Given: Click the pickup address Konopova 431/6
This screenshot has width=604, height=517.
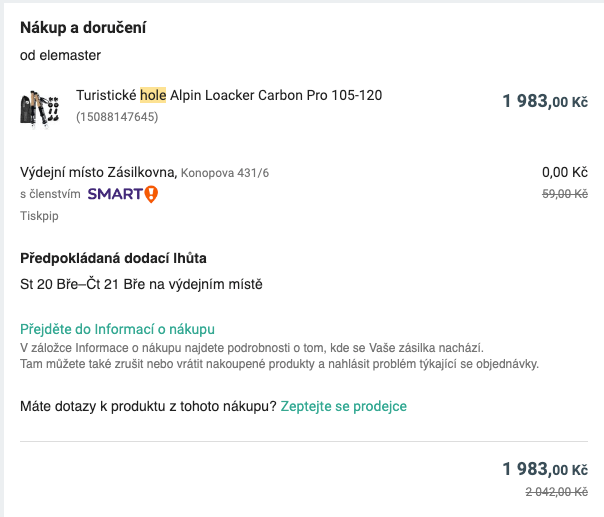Looking at the screenshot, I should (x=225, y=174).
